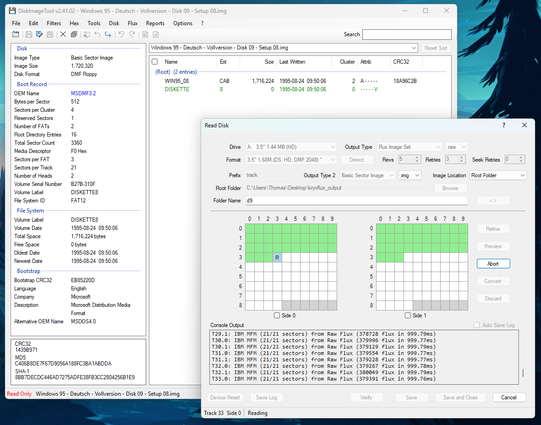Open the Reports menu
Screen dimensions: 541x425
click(155, 23)
